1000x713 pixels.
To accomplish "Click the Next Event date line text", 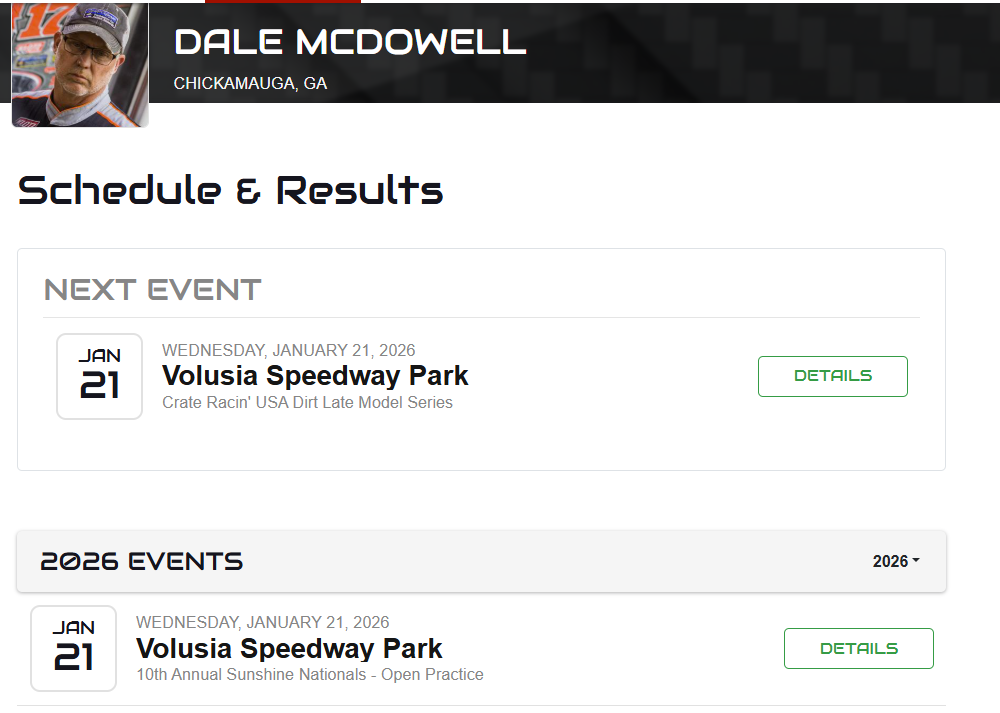I will coord(289,350).
